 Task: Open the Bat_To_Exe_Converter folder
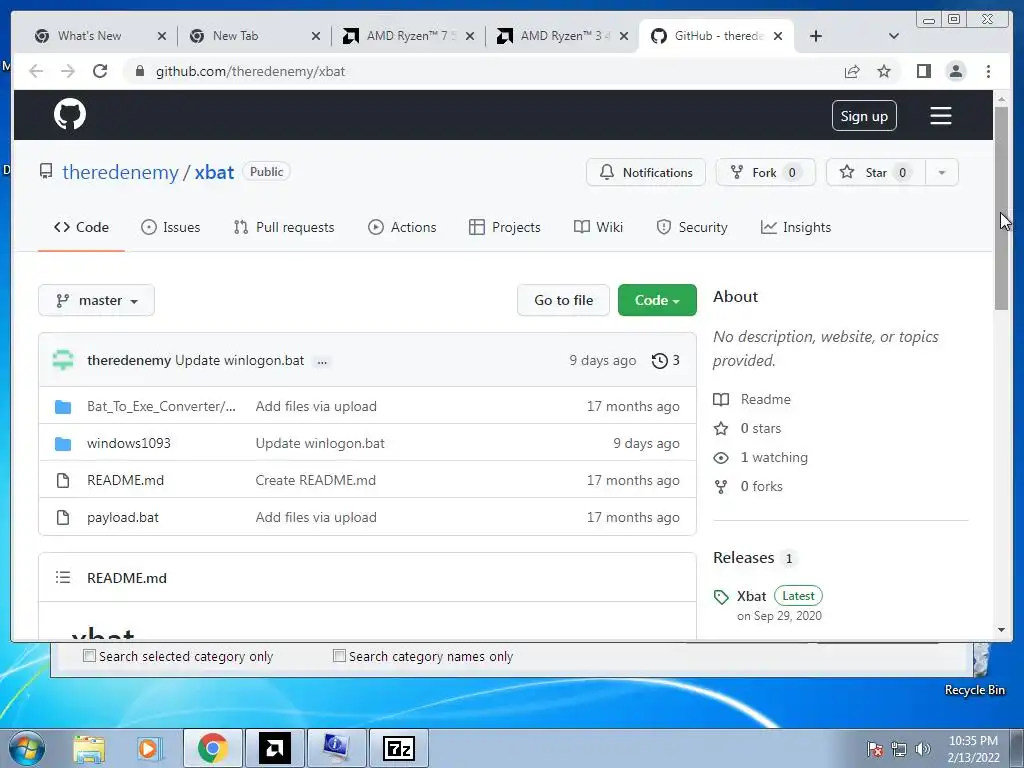161,406
